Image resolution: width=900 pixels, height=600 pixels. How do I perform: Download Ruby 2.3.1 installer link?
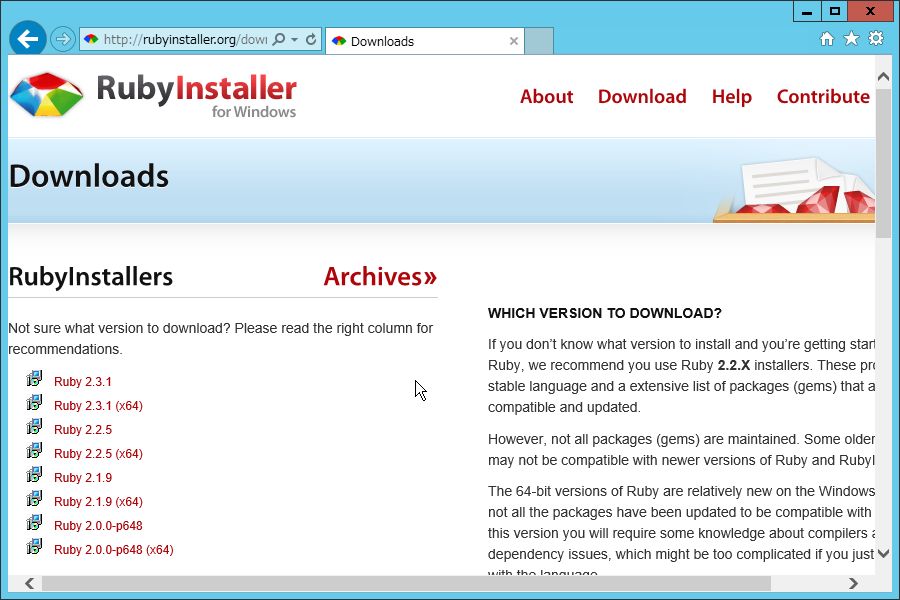83,382
